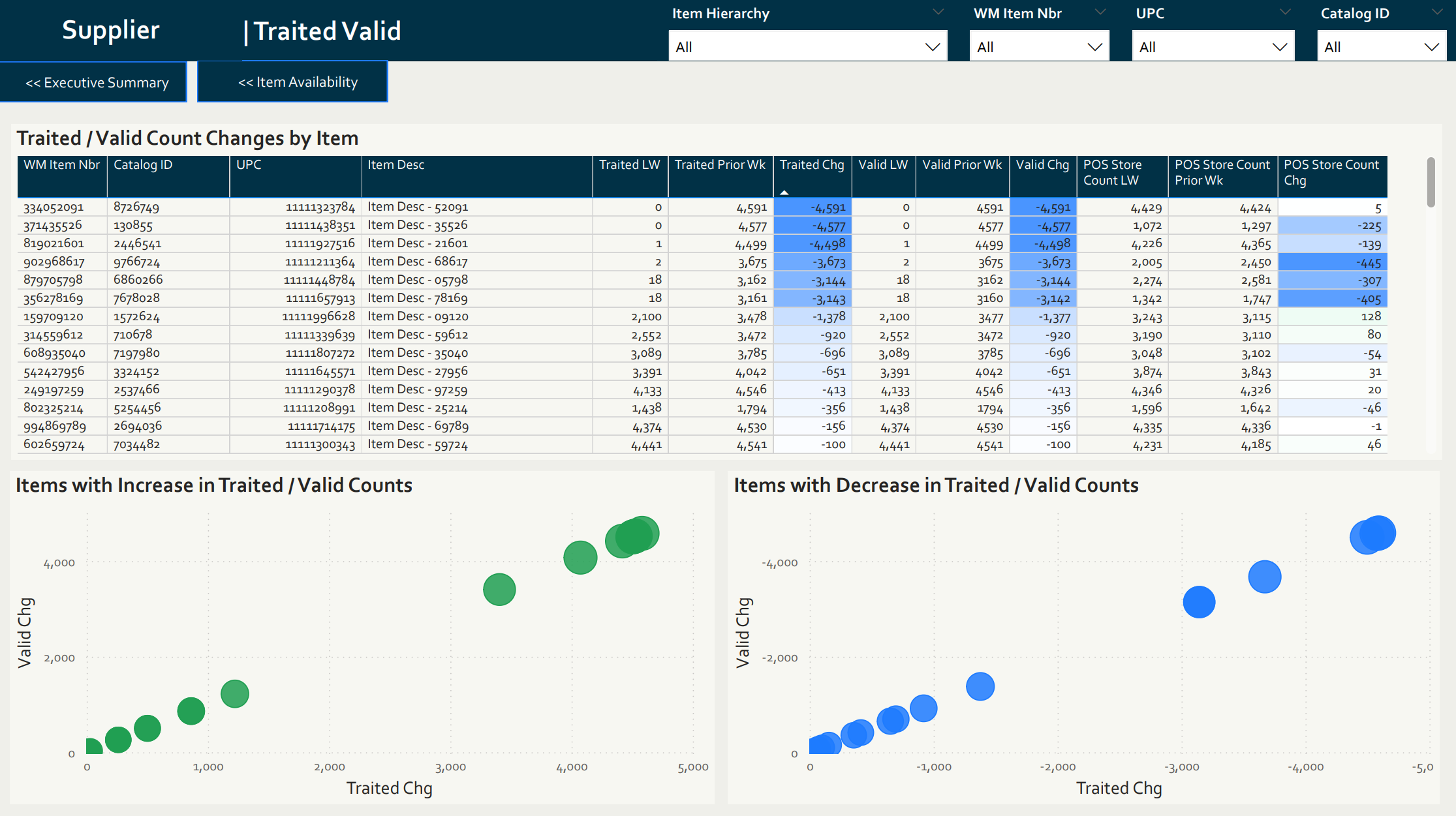Click the small chevron beside Item Hierarchy title
The image size is (1456, 816).
(938, 12)
